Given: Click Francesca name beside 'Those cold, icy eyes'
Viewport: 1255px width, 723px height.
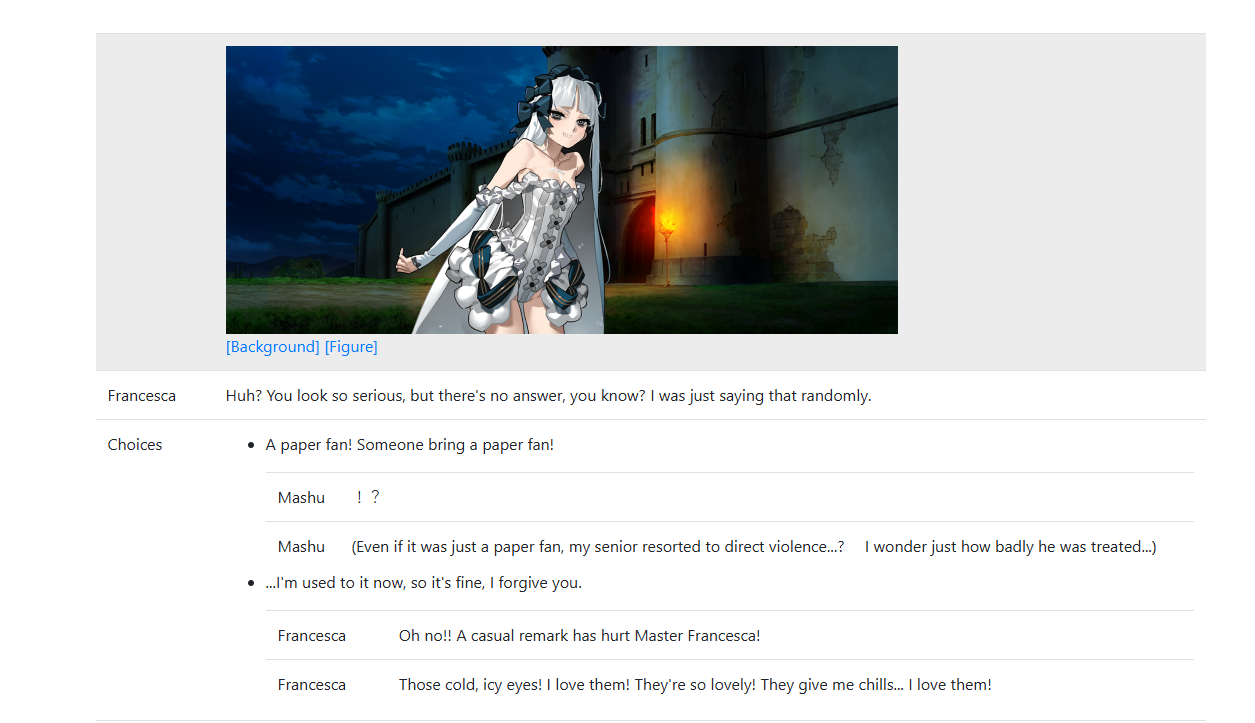Looking at the screenshot, I should coord(312,685).
